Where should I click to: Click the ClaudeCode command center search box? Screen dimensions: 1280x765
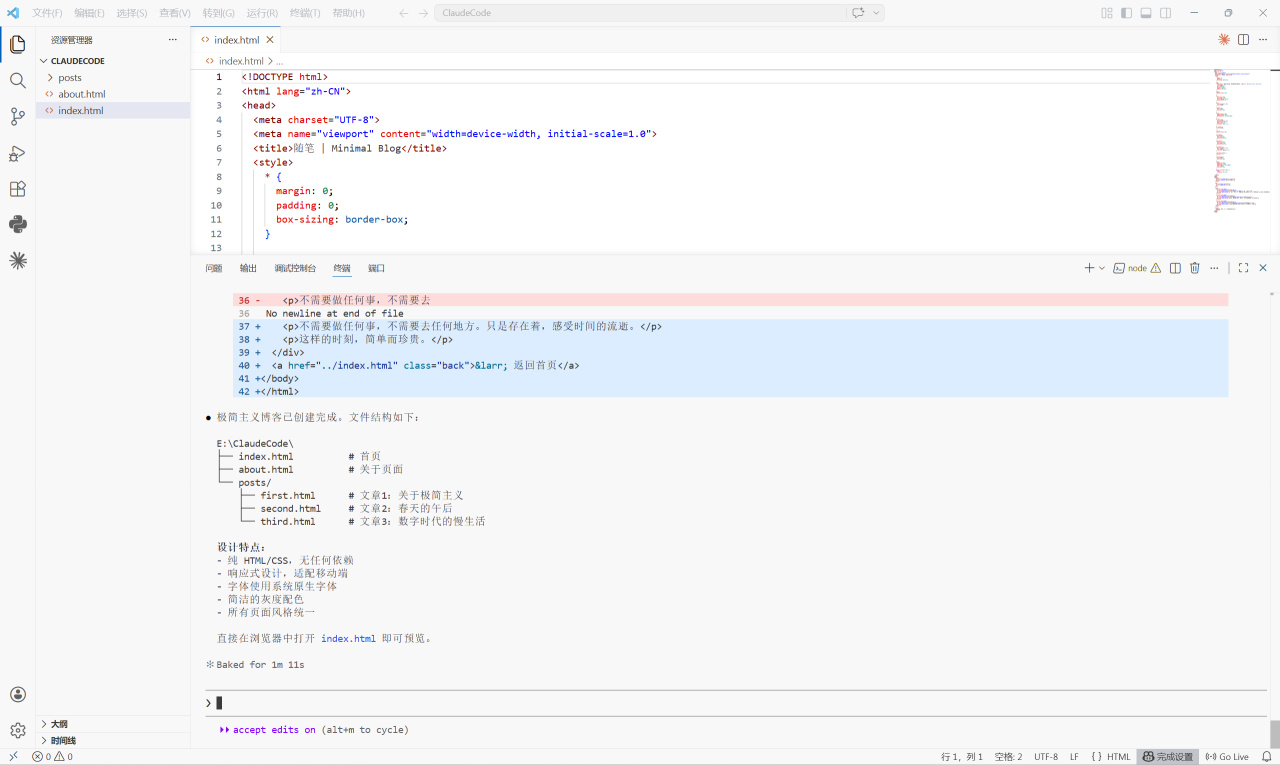640,13
